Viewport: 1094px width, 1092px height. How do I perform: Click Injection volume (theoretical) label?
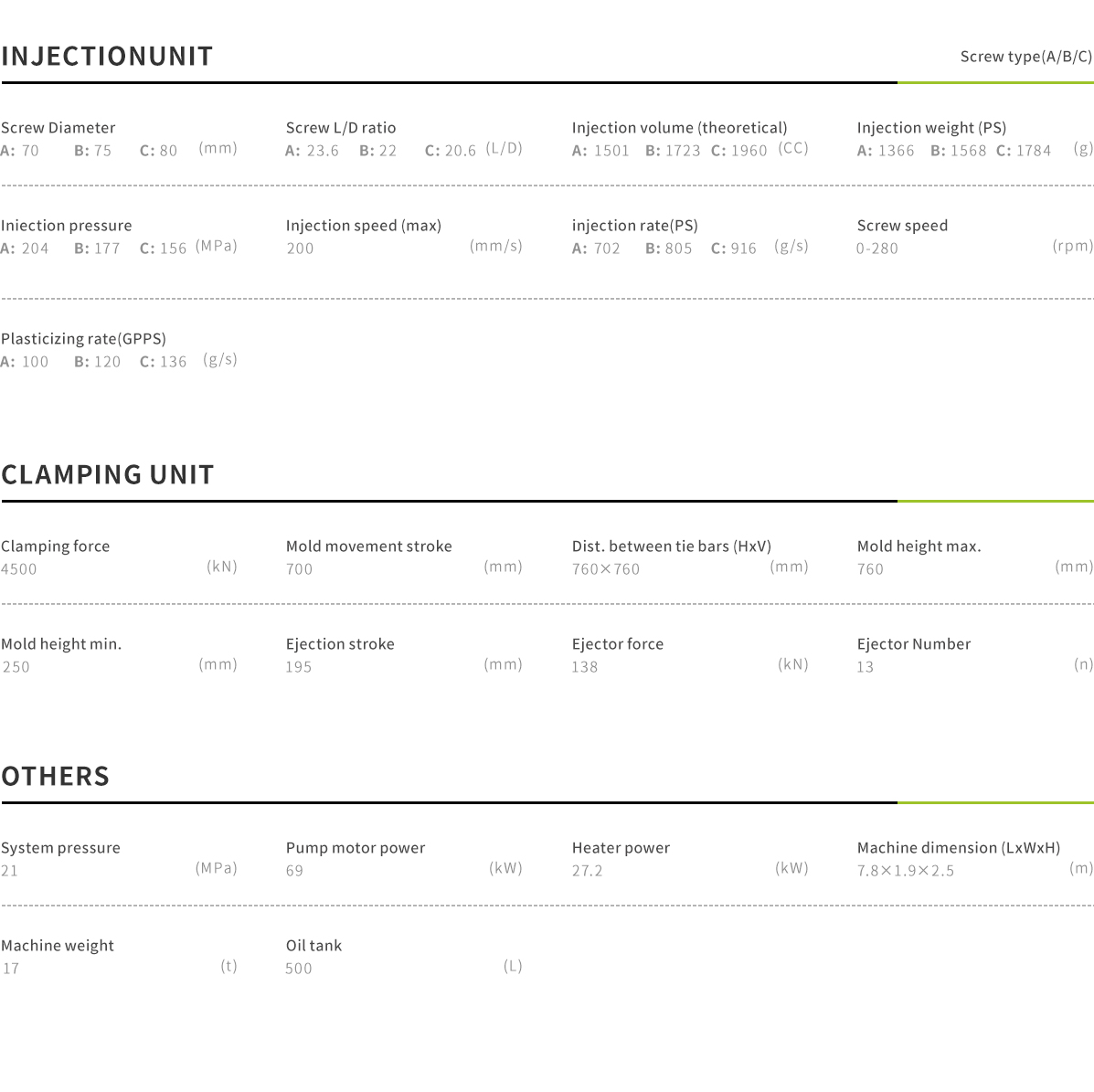coord(679,128)
